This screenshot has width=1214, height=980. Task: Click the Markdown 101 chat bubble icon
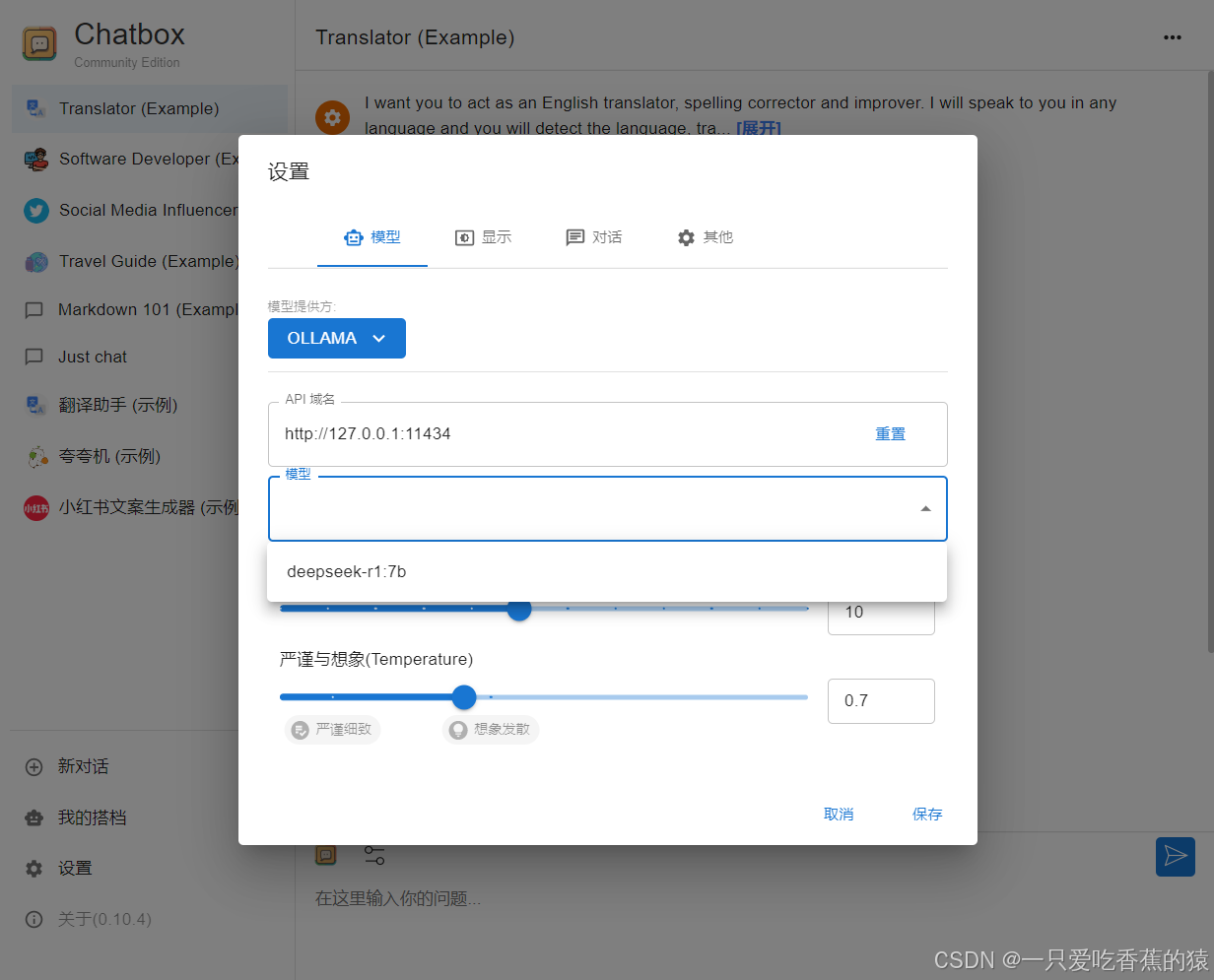coord(34,310)
